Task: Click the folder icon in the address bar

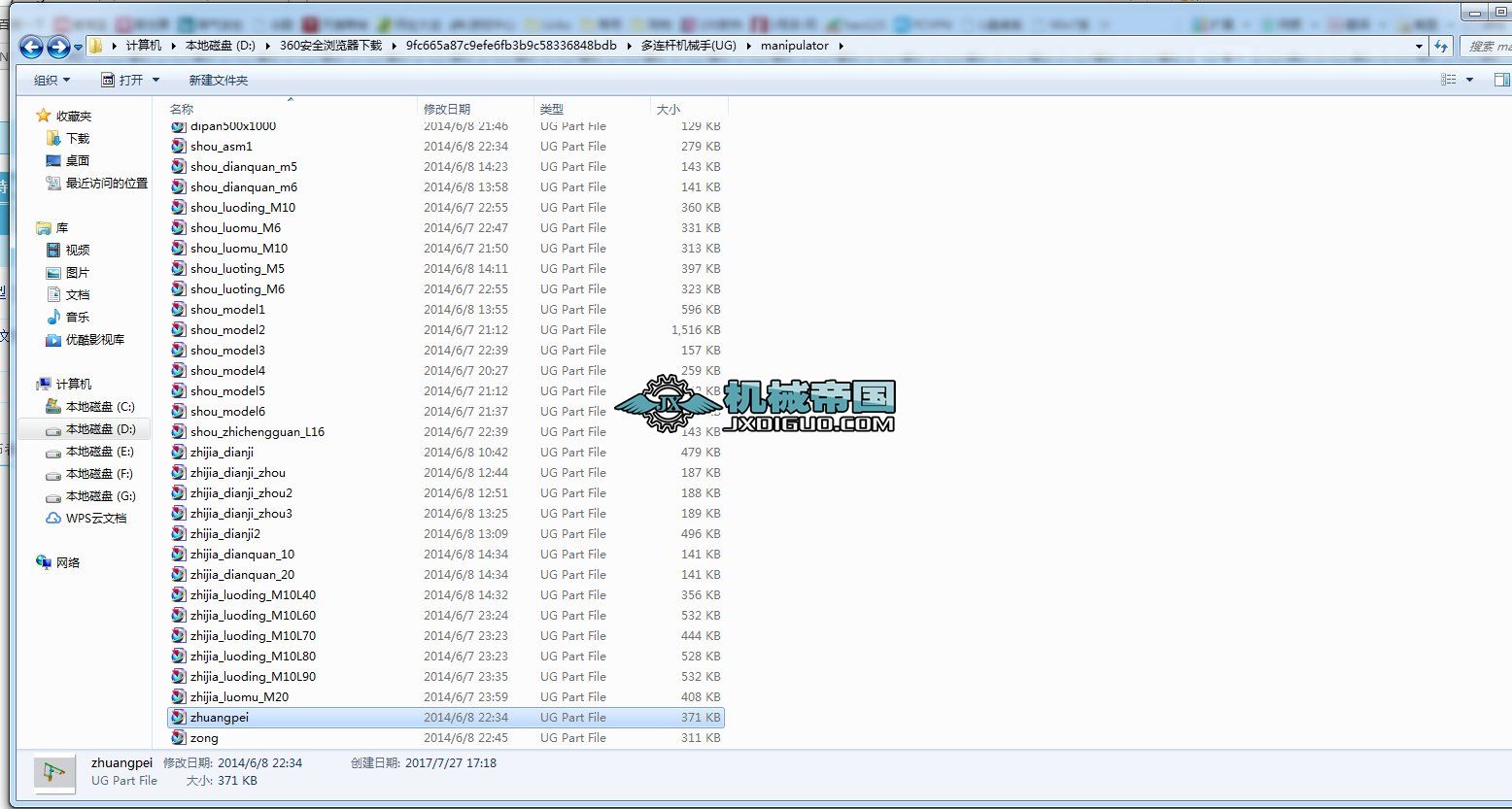Action: coord(96,45)
